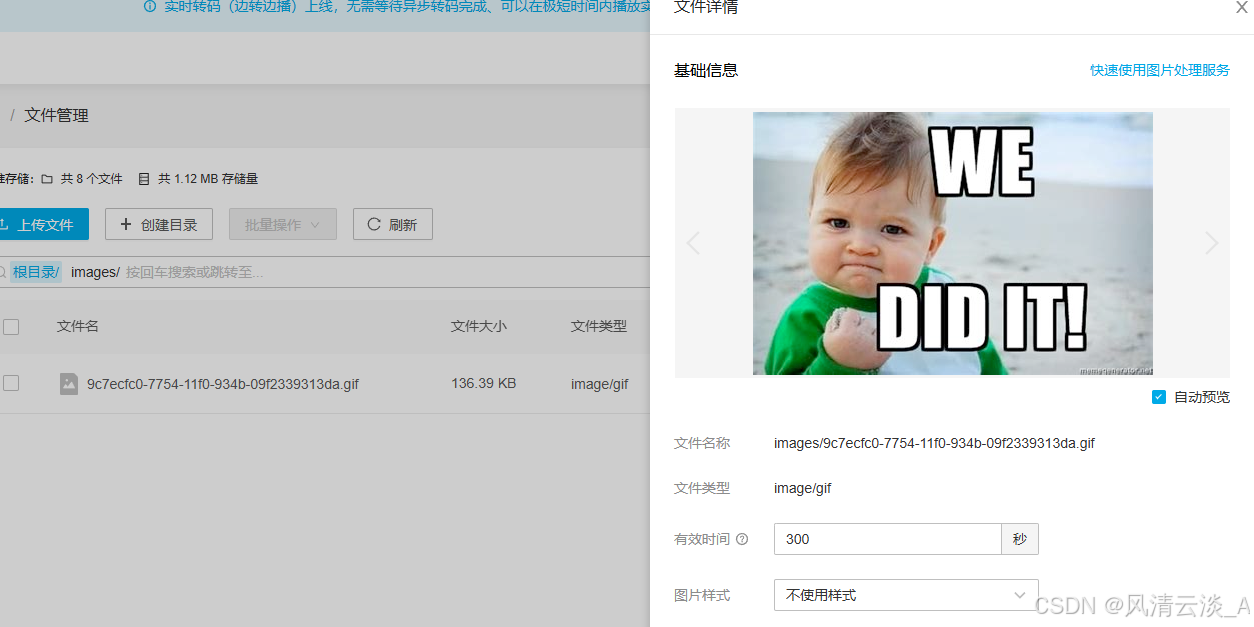Screen dimensions: 1254x627
Task: Click the image file icon beside 9c7ecfc0 gif
Action: [x=69, y=384]
